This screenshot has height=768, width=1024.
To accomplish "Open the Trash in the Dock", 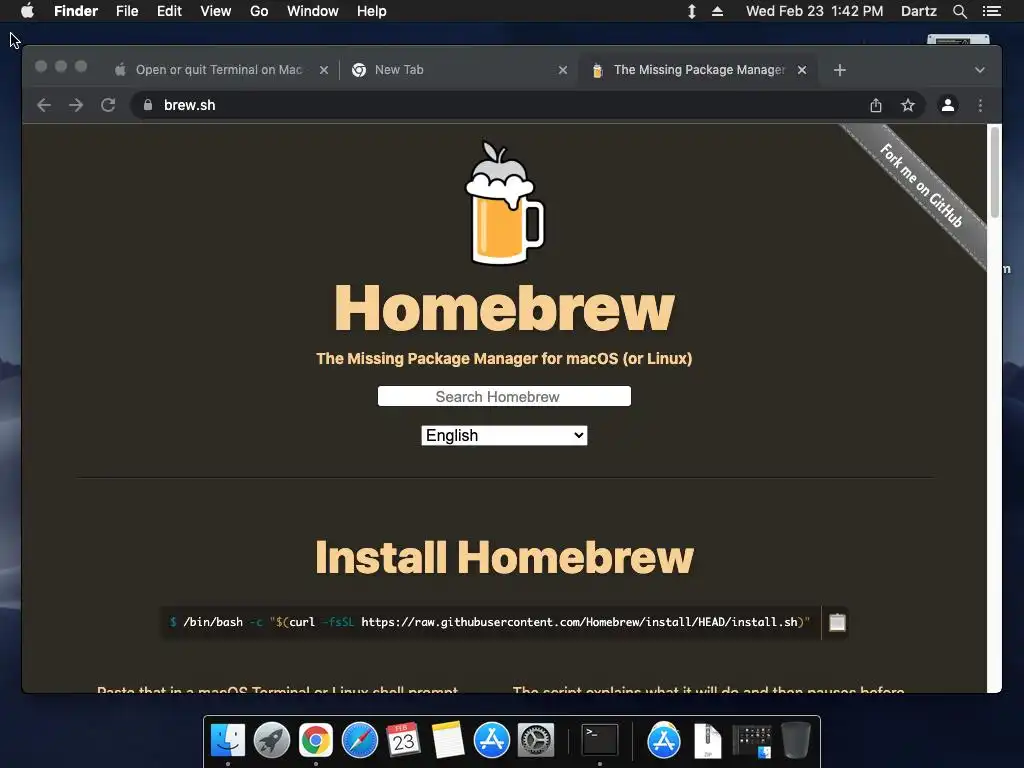I will [x=796, y=741].
